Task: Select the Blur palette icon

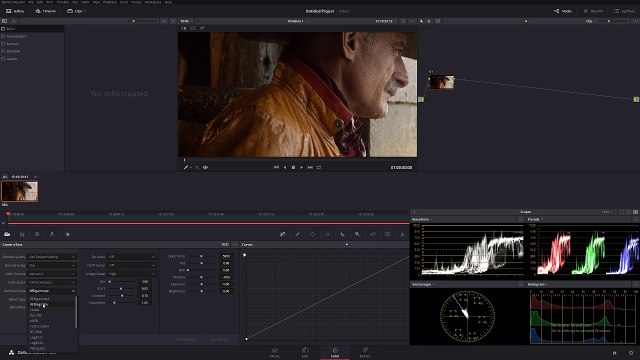Action: 342,234
